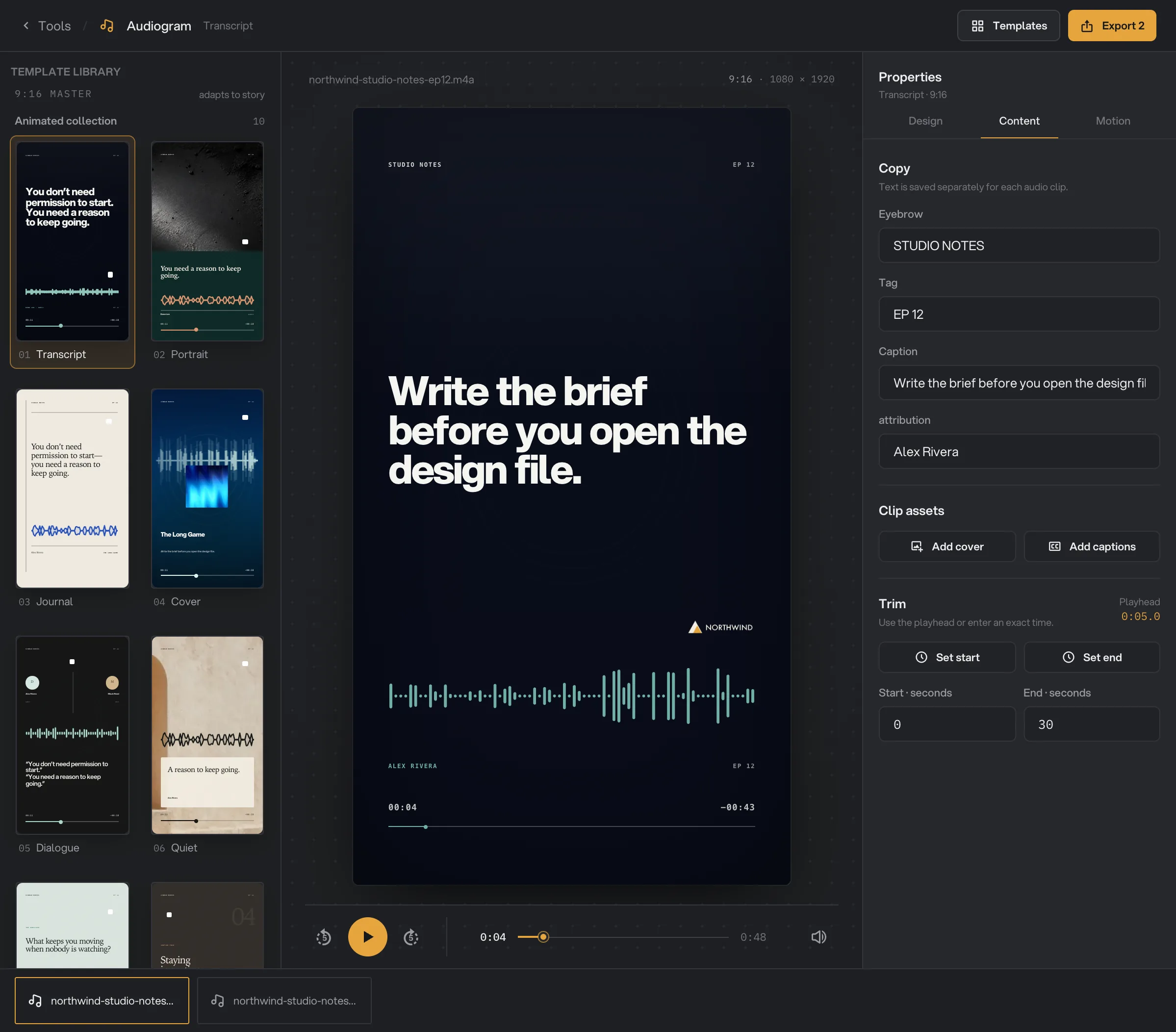Click the Eyebrow field containing STUDIO NOTES

(1019, 245)
